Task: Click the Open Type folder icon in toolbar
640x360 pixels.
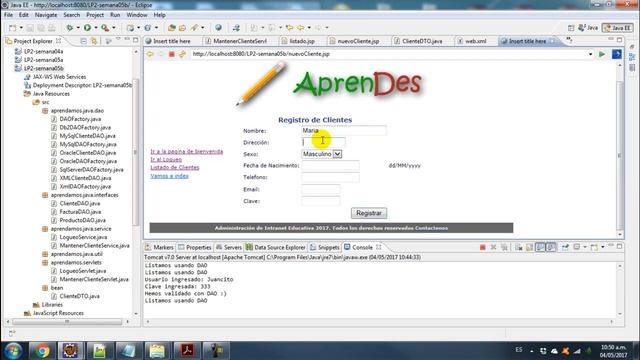Action: pyautogui.click(x=172, y=28)
